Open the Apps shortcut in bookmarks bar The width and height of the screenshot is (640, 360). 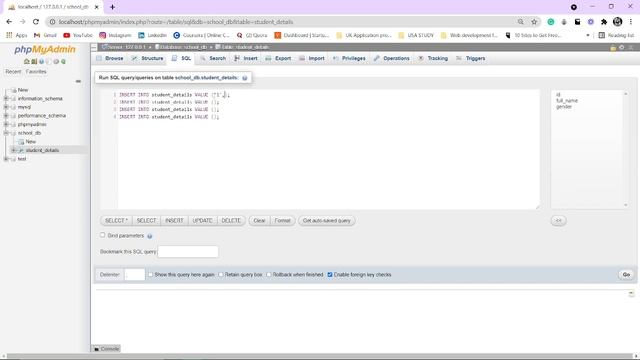[16, 36]
